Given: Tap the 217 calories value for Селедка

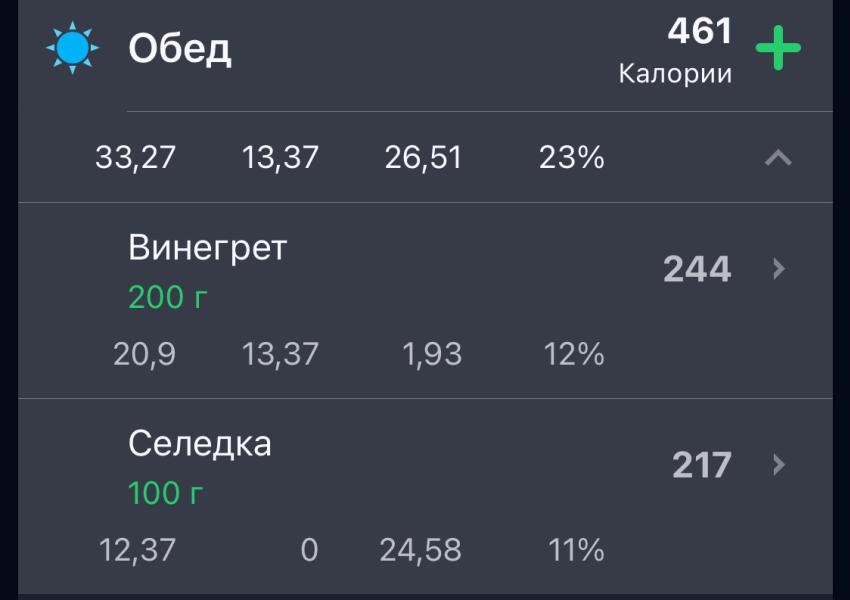Looking at the screenshot, I should pos(702,465).
